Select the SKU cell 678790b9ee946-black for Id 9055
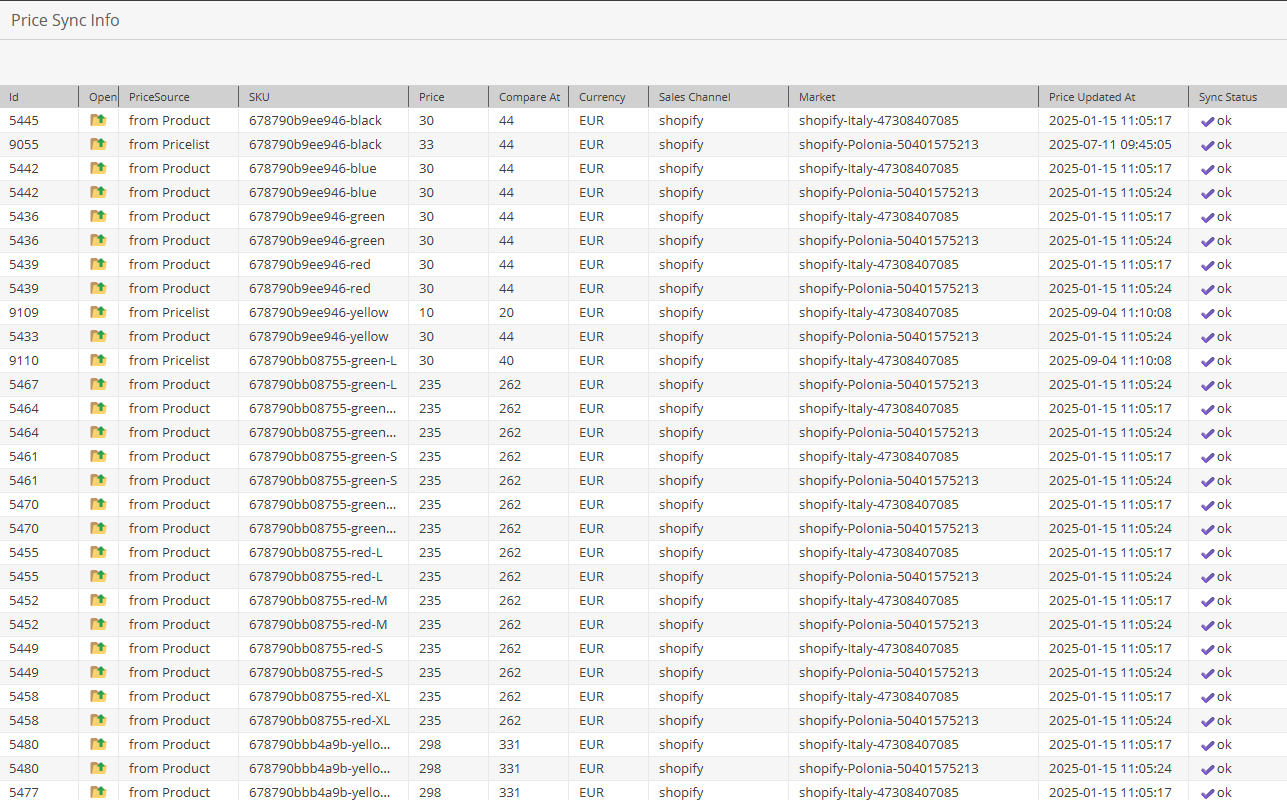Screen dimensions: 1287x800 pos(315,144)
